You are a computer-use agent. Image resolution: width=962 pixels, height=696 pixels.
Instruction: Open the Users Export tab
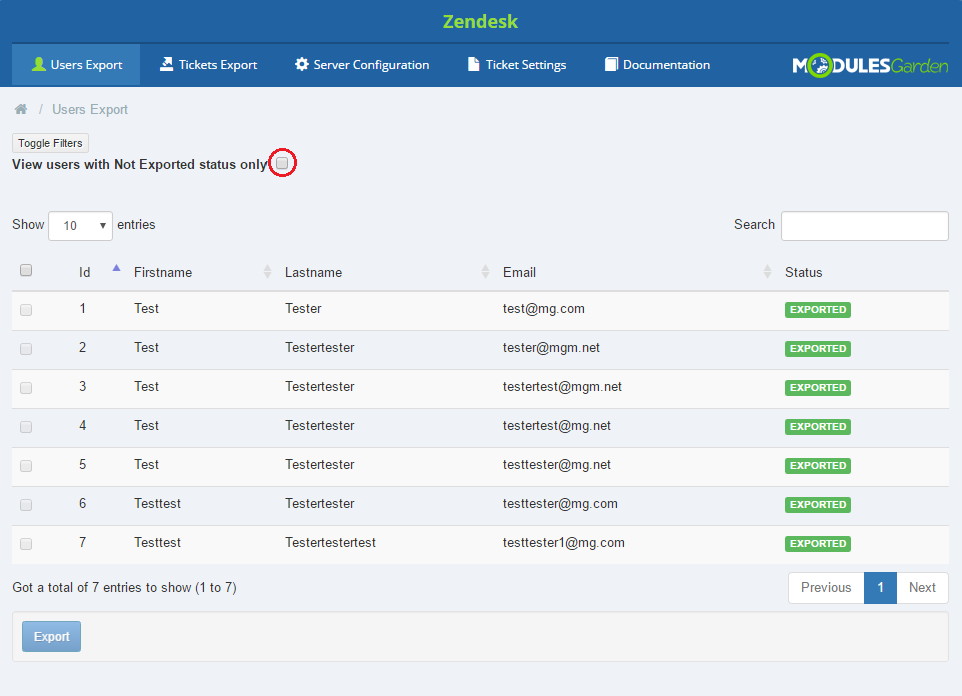(x=76, y=64)
